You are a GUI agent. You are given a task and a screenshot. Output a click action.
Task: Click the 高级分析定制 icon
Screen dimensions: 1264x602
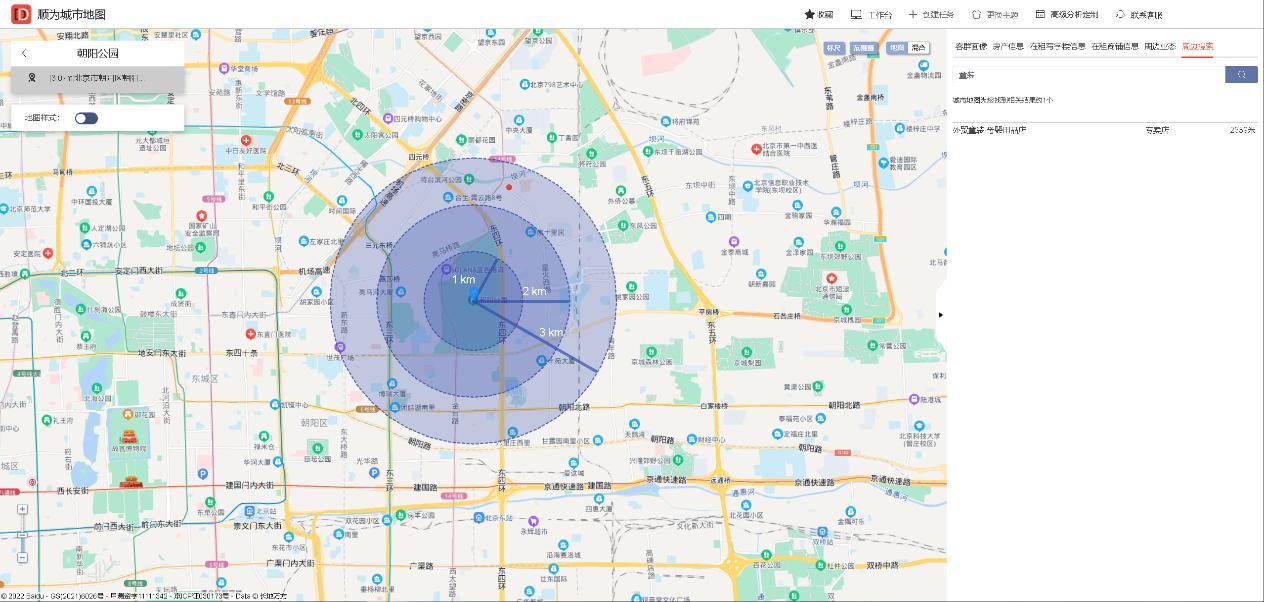tap(1040, 15)
